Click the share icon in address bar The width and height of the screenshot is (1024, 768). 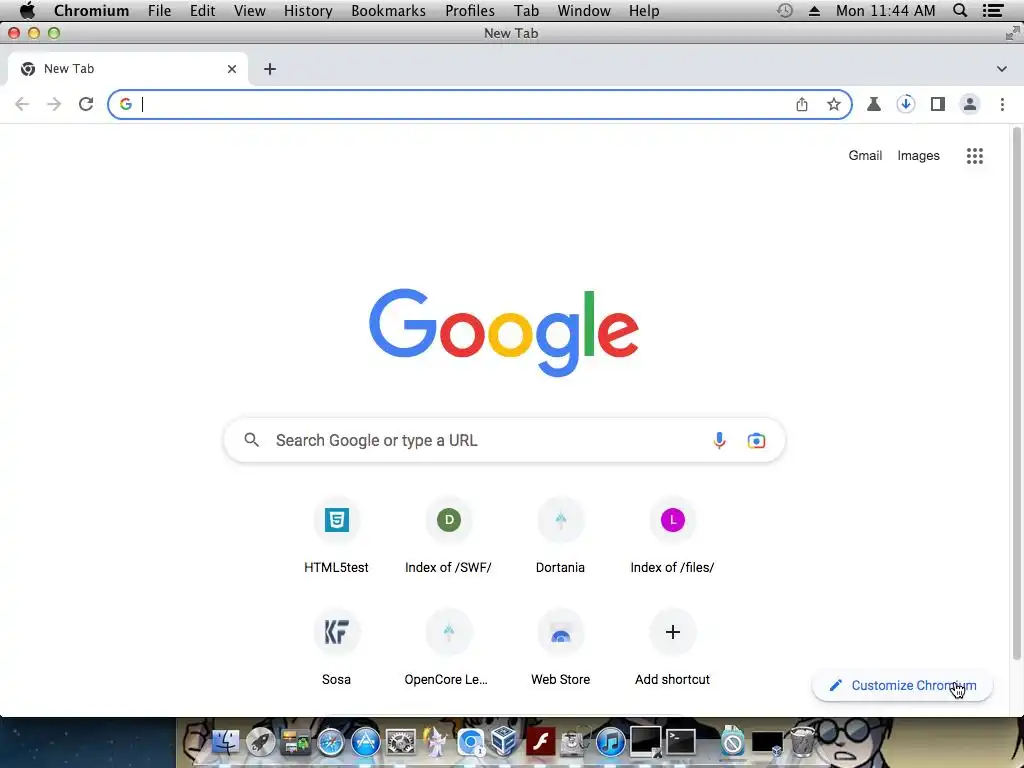802,104
